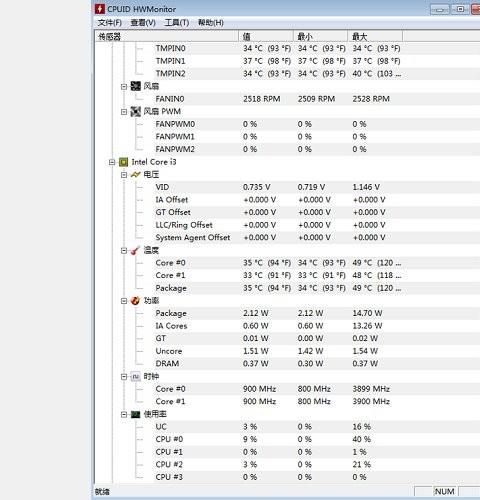Click the 传感器 column header

tap(167, 36)
